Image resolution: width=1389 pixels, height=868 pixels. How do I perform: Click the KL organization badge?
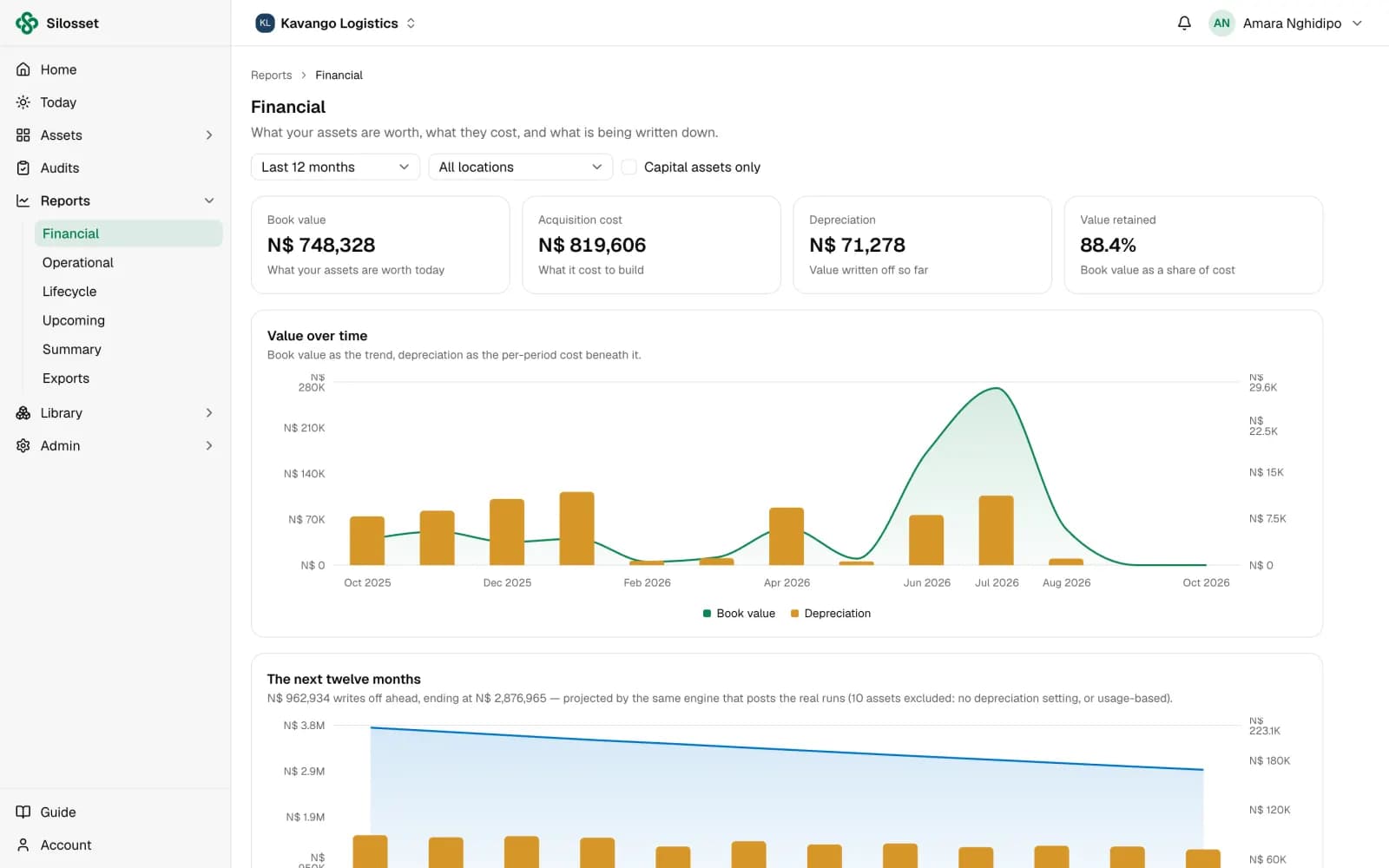tap(265, 23)
